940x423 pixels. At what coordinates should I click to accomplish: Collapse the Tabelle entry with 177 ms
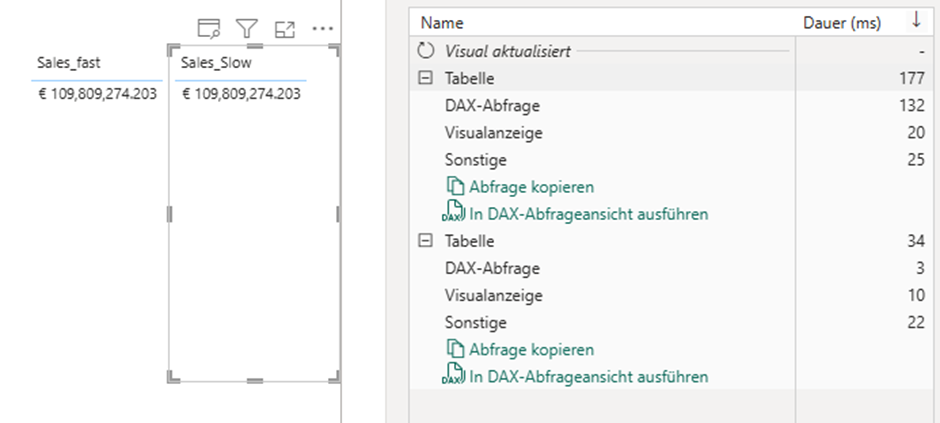coord(426,78)
